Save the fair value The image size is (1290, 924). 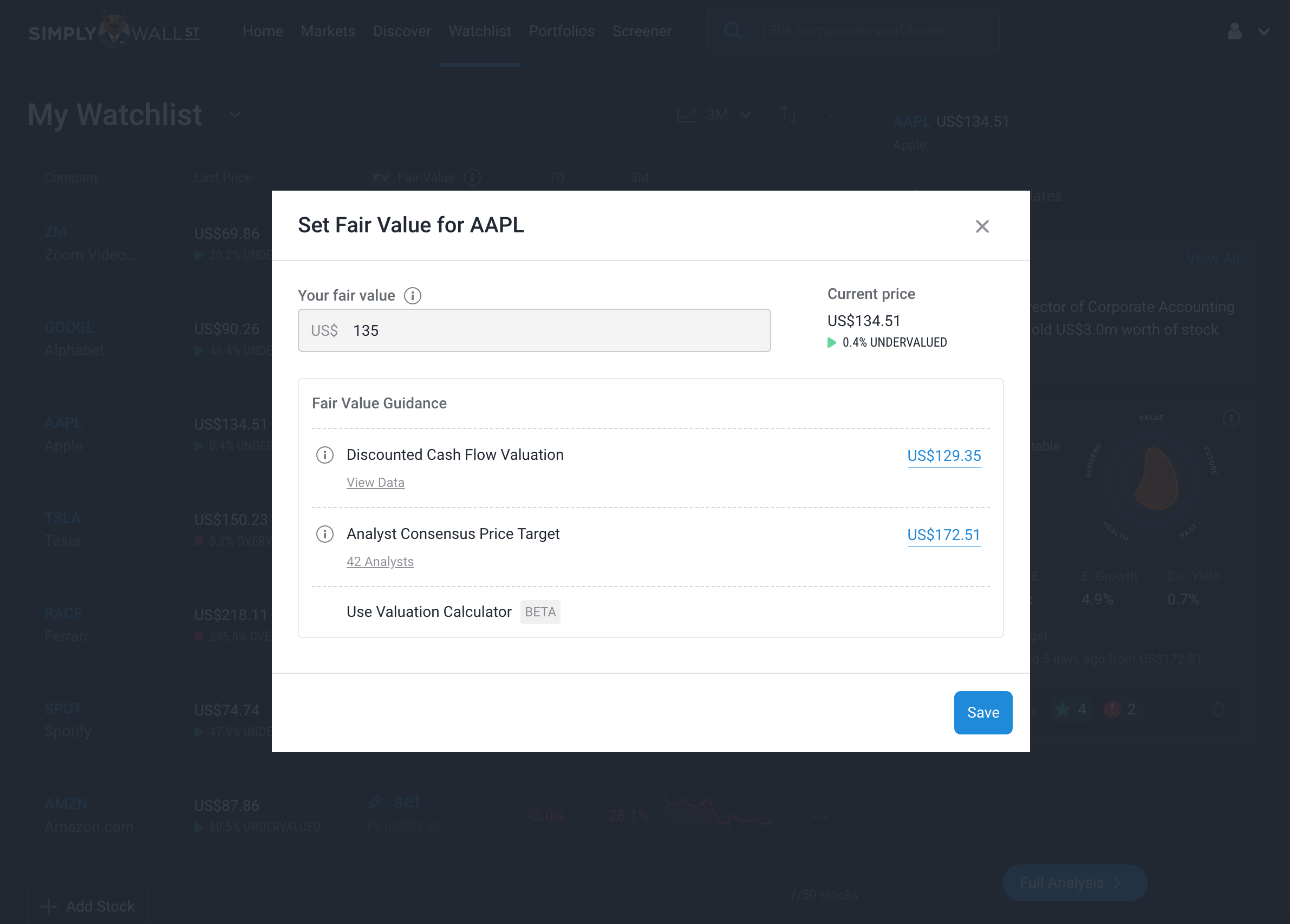pos(983,712)
